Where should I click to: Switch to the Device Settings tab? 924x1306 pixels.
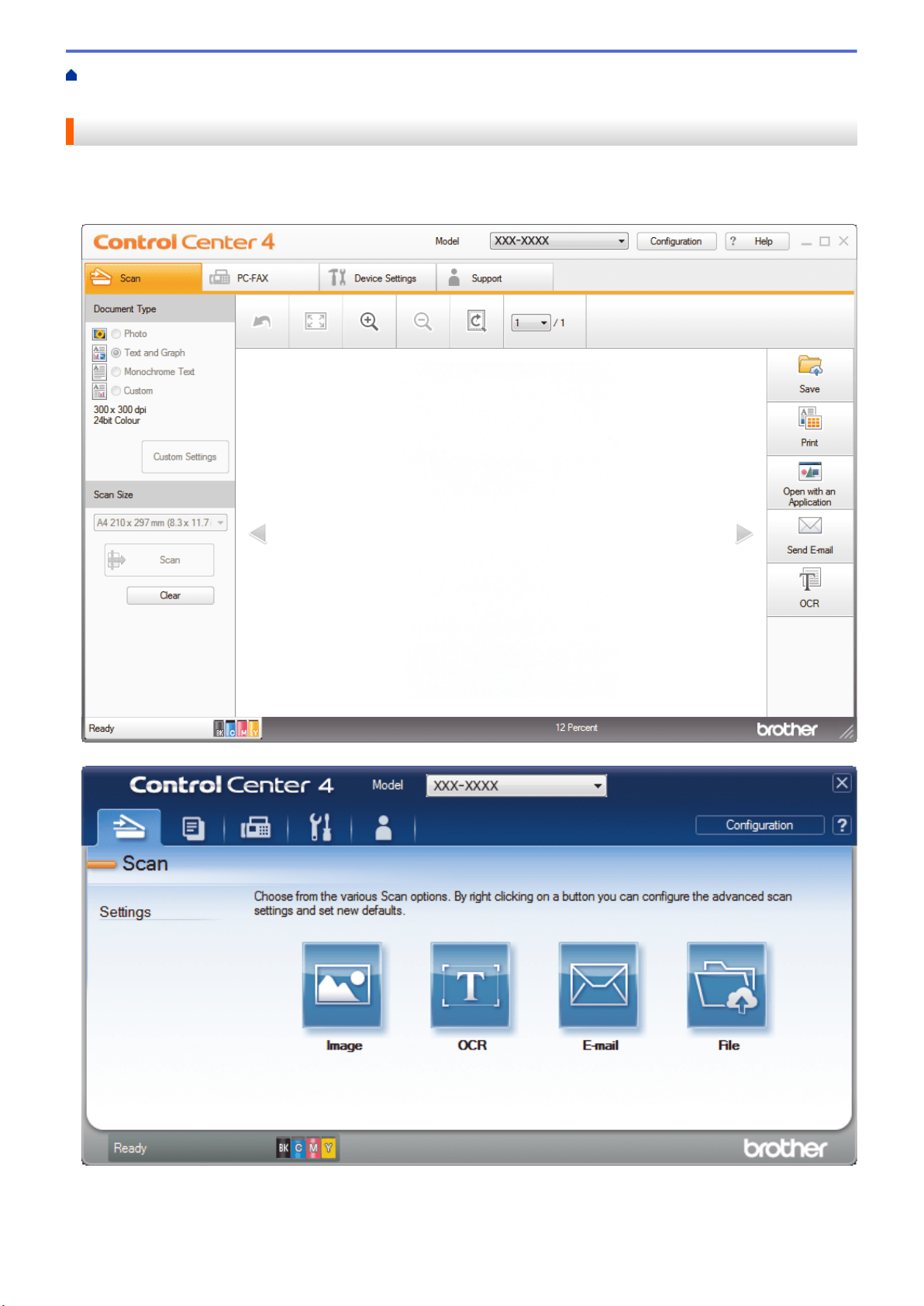tap(378, 278)
